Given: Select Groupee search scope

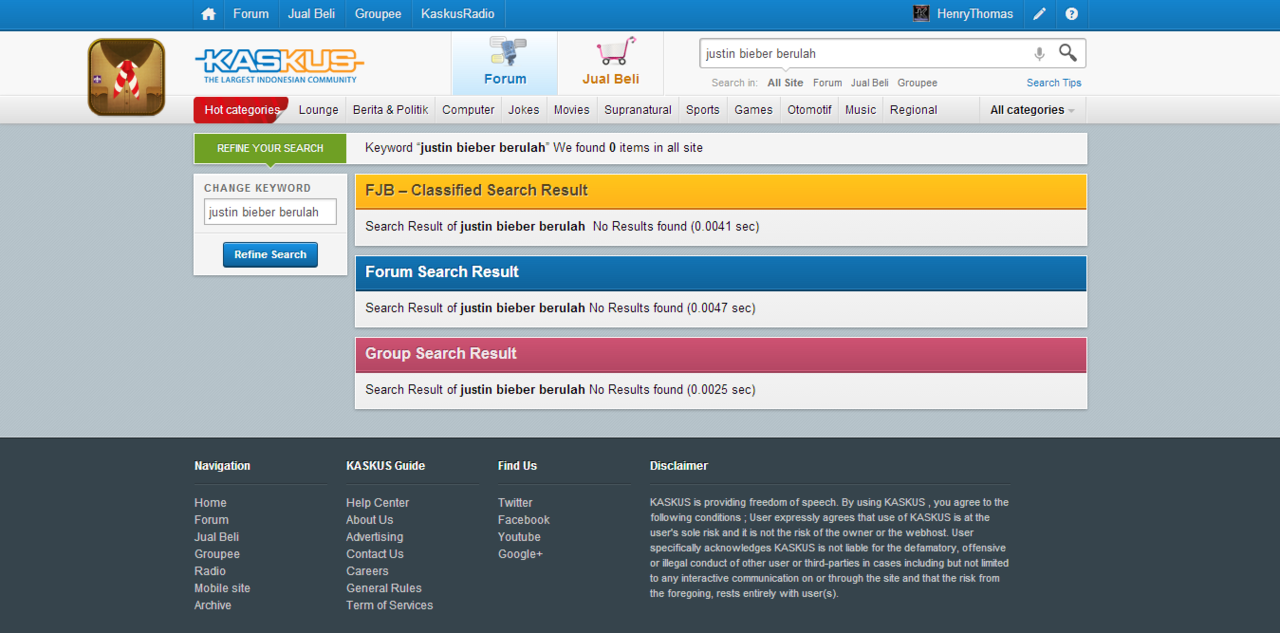Looking at the screenshot, I should [917, 83].
